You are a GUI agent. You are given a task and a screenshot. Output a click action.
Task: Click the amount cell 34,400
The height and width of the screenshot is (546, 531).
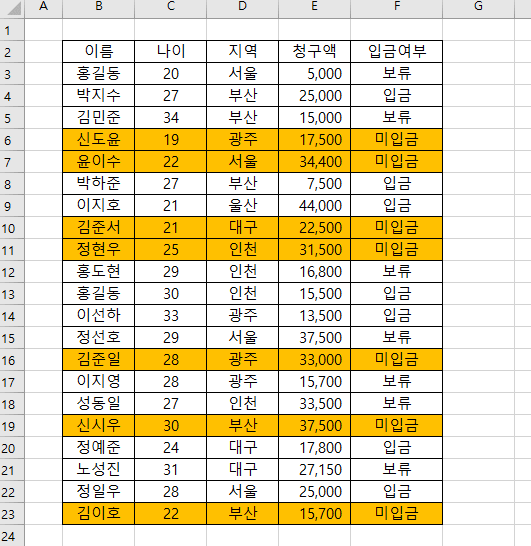point(315,162)
